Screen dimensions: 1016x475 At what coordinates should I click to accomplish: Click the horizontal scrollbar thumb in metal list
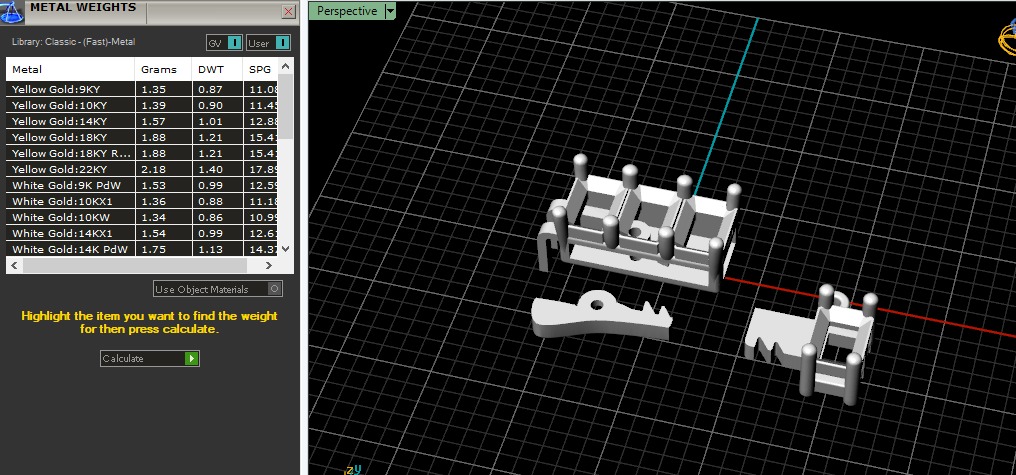click(135, 266)
